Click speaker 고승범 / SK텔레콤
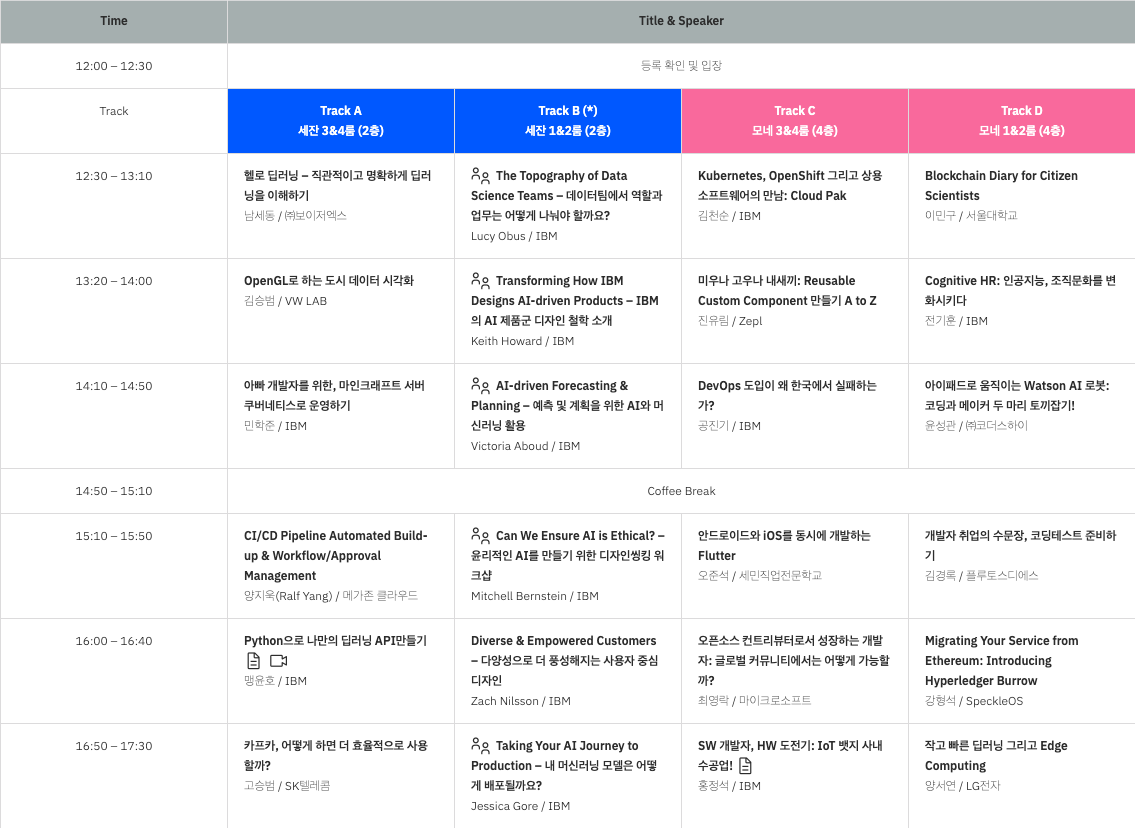Image resolution: width=1135 pixels, height=828 pixels. pyautogui.click(x=287, y=785)
